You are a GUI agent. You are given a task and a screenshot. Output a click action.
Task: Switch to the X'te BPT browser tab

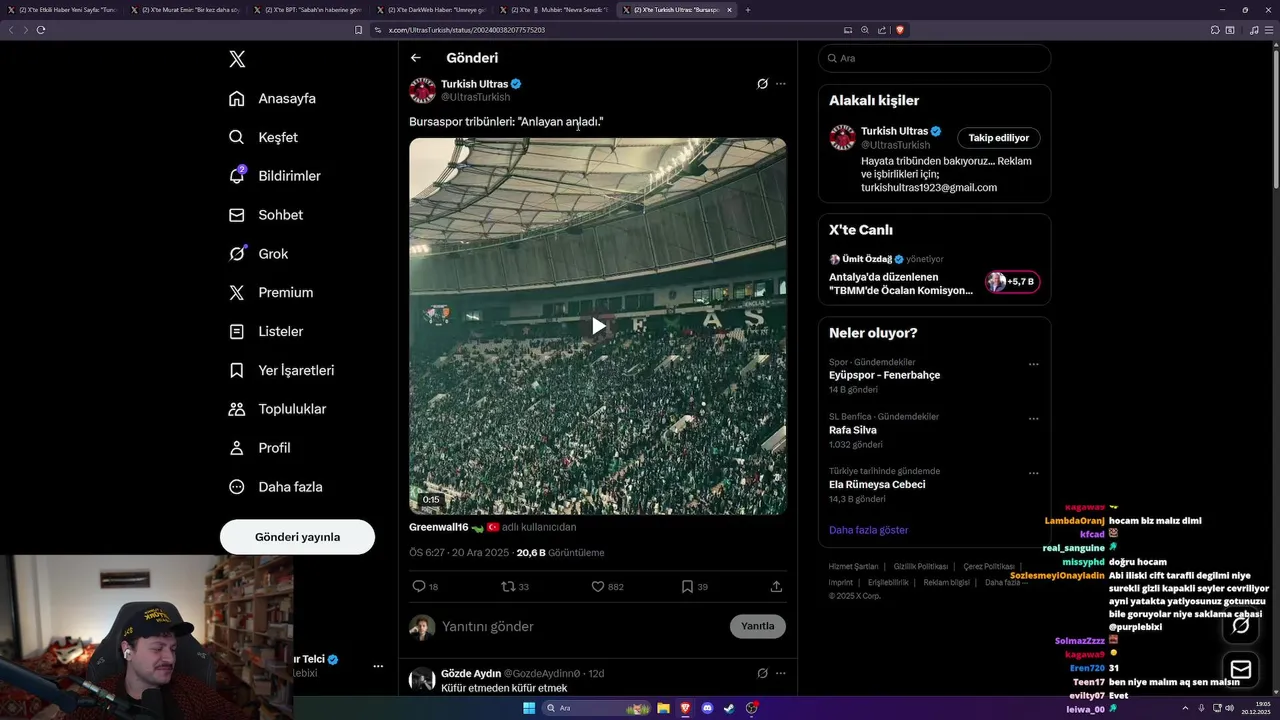[x=308, y=10]
